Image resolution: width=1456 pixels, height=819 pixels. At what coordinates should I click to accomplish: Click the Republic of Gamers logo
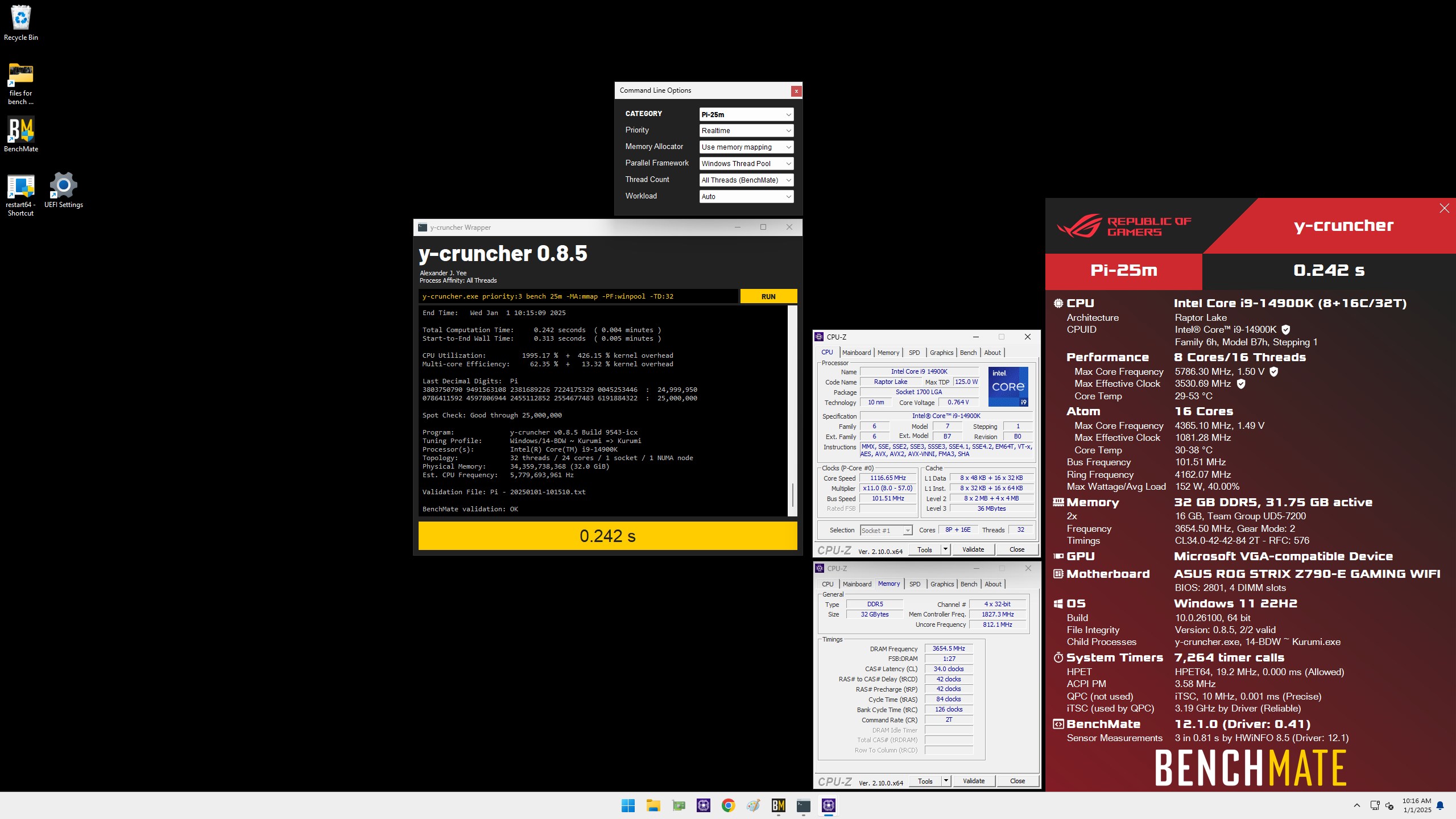(x=1124, y=226)
